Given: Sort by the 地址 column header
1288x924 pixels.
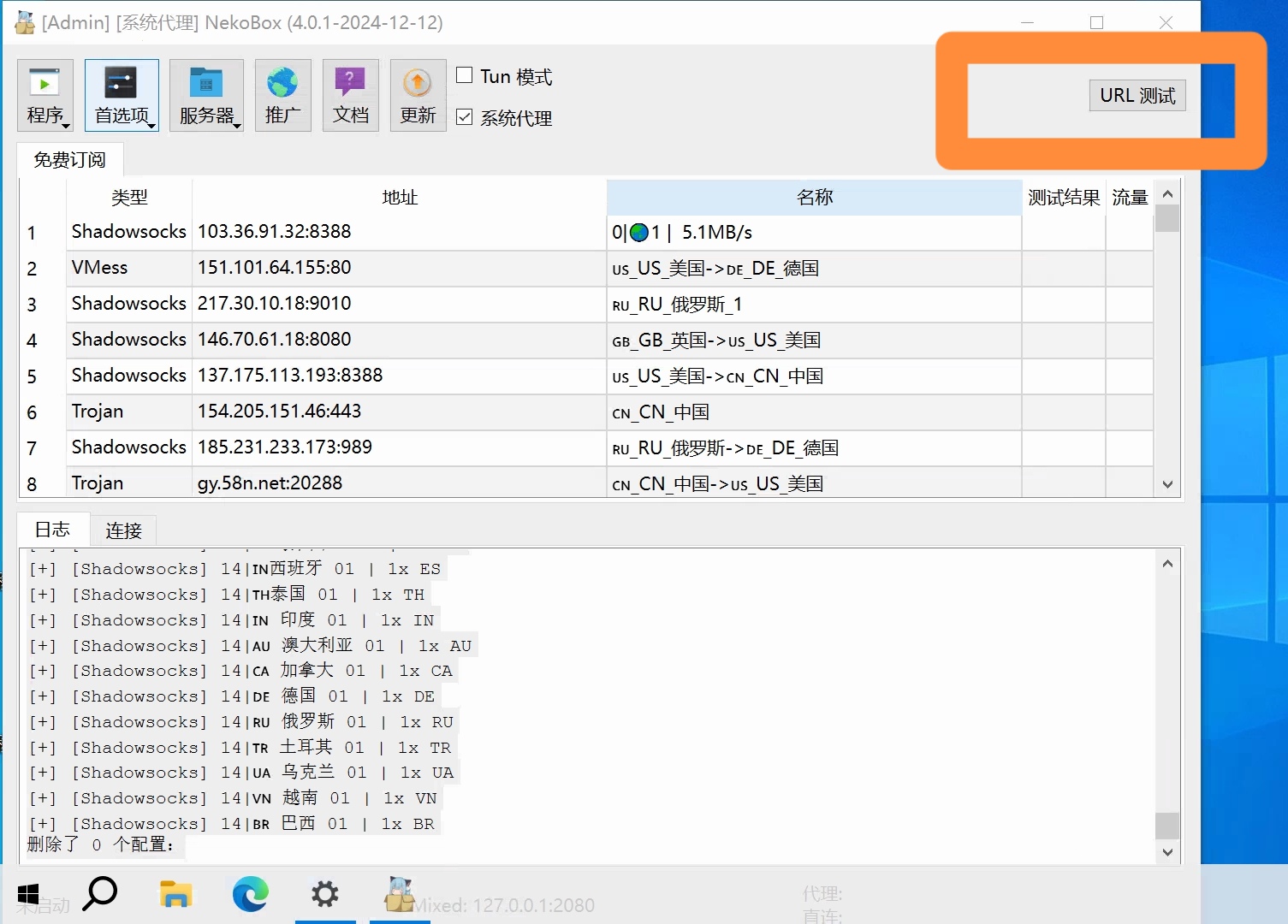Looking at the screenshot, I should [400, 197].
